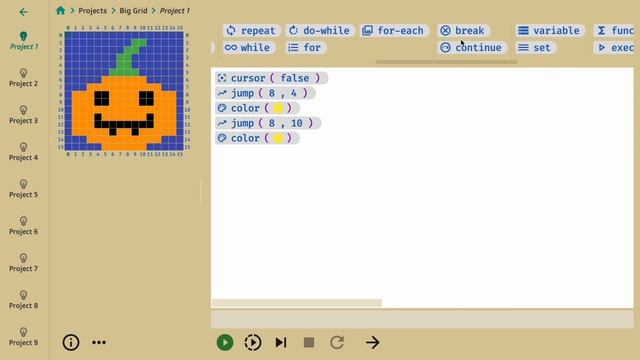Open the three-dots more menu
Screen dimensions: 640x360
[x=99, y=342]
